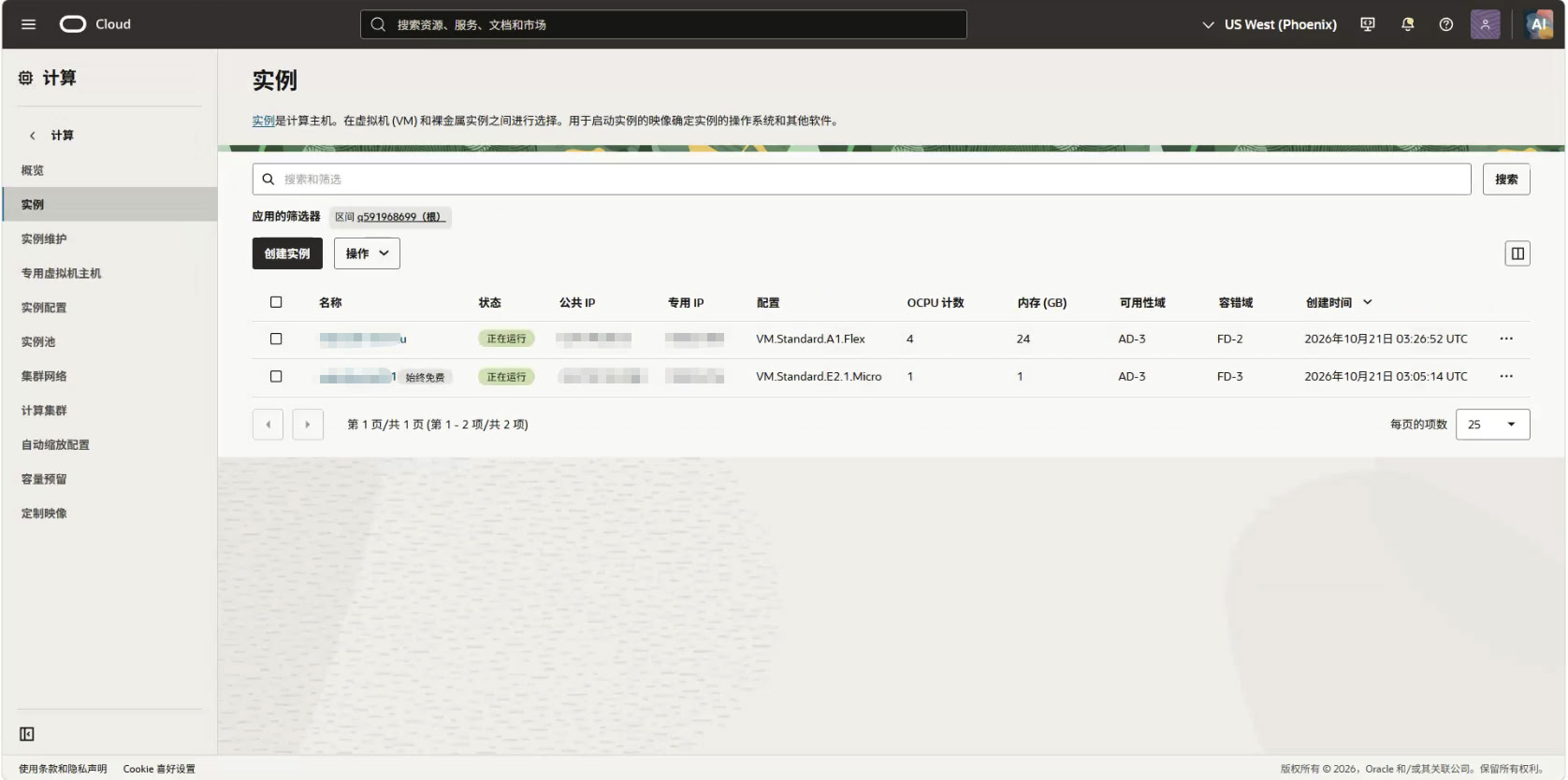Expand the 操作 actions dropdown
Image resolution: width=1568 pixels, height=780 pixels.
coord(367,253)
